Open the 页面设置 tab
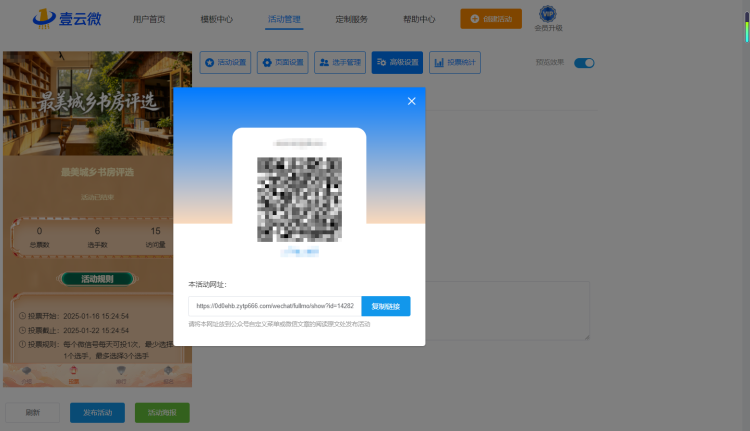 click(283, 63)
